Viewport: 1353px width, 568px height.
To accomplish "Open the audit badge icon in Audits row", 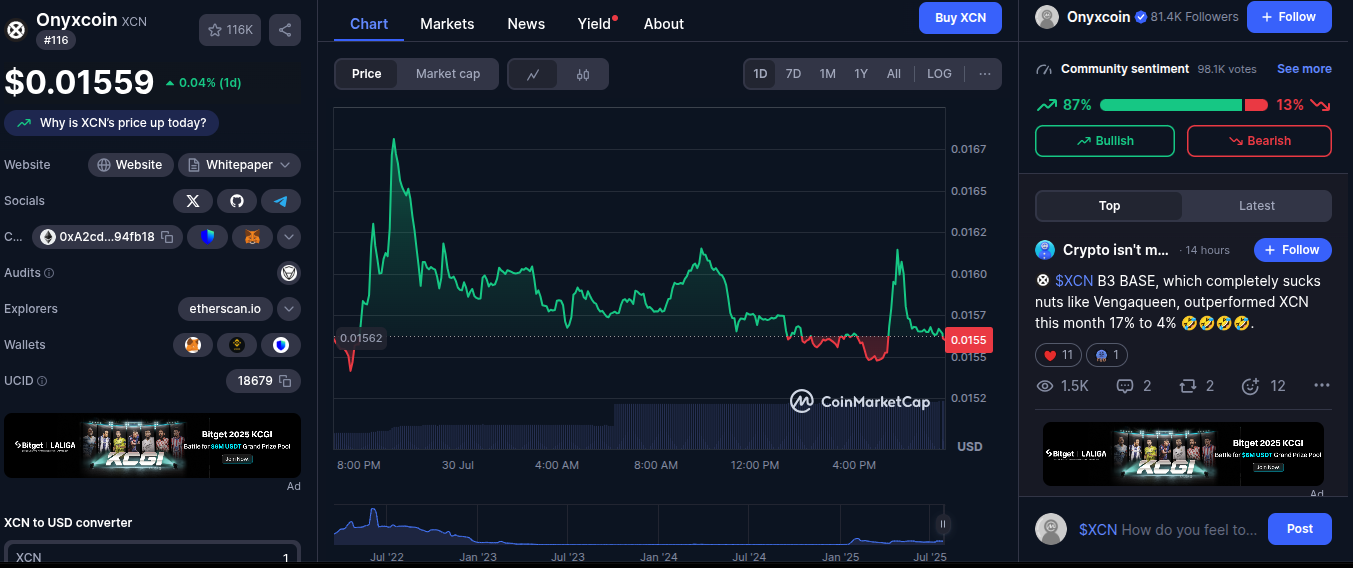I will click(x=289, y=273).
